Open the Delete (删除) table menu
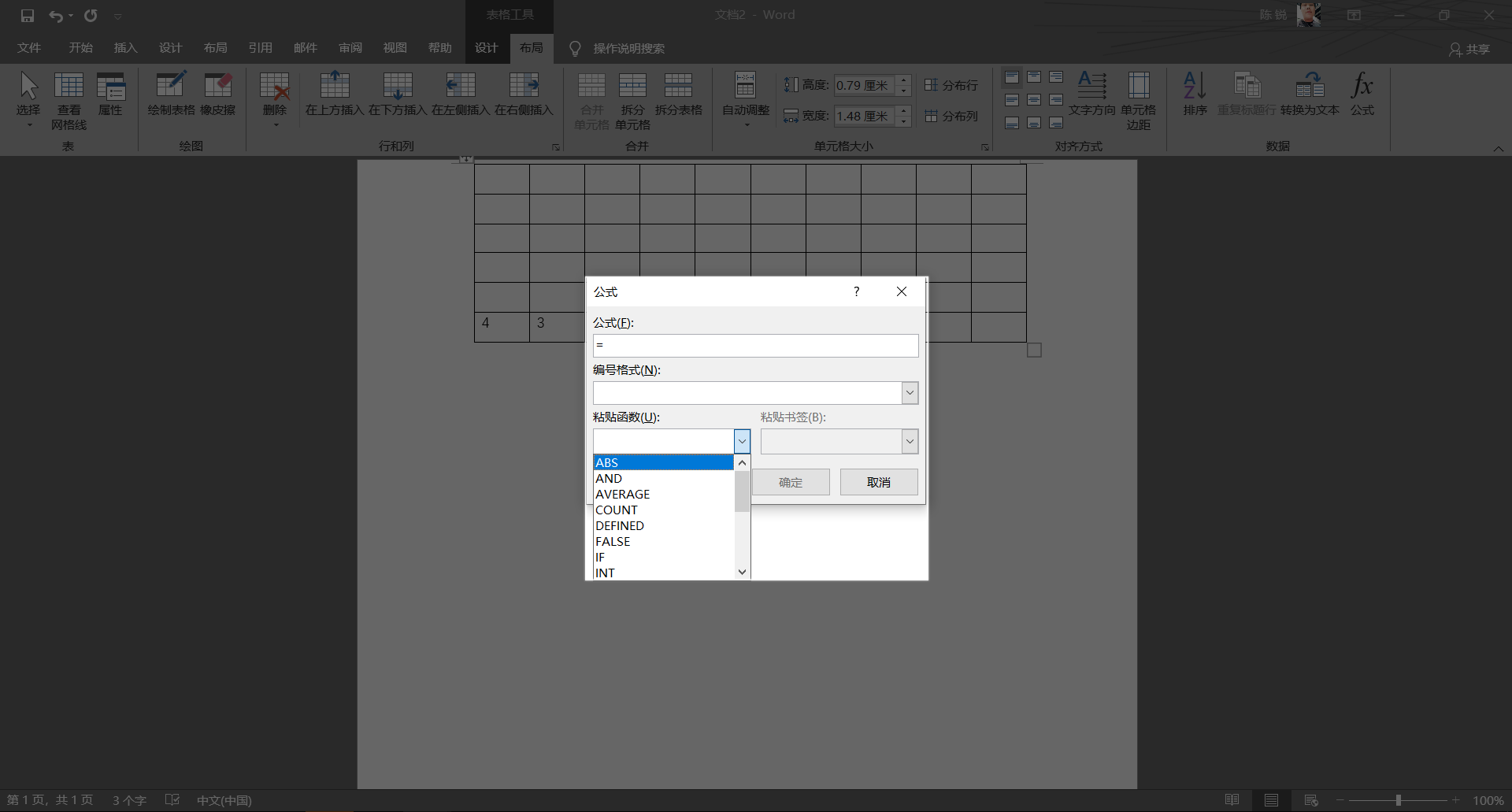1512x812 pixels. [274, 99]
